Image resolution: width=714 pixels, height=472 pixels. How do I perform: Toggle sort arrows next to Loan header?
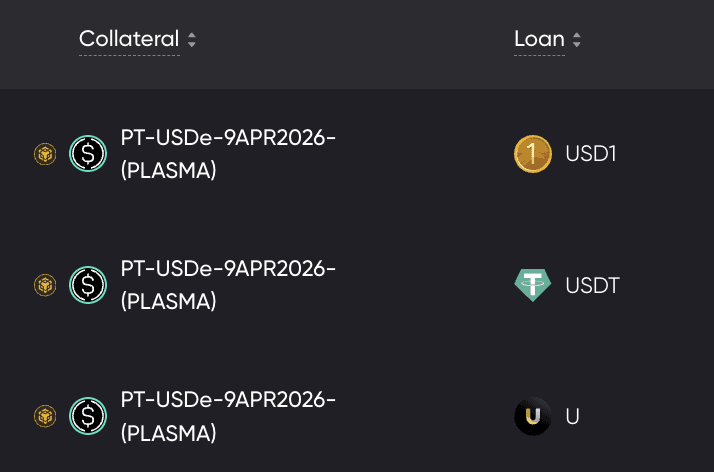click(577, 40)
